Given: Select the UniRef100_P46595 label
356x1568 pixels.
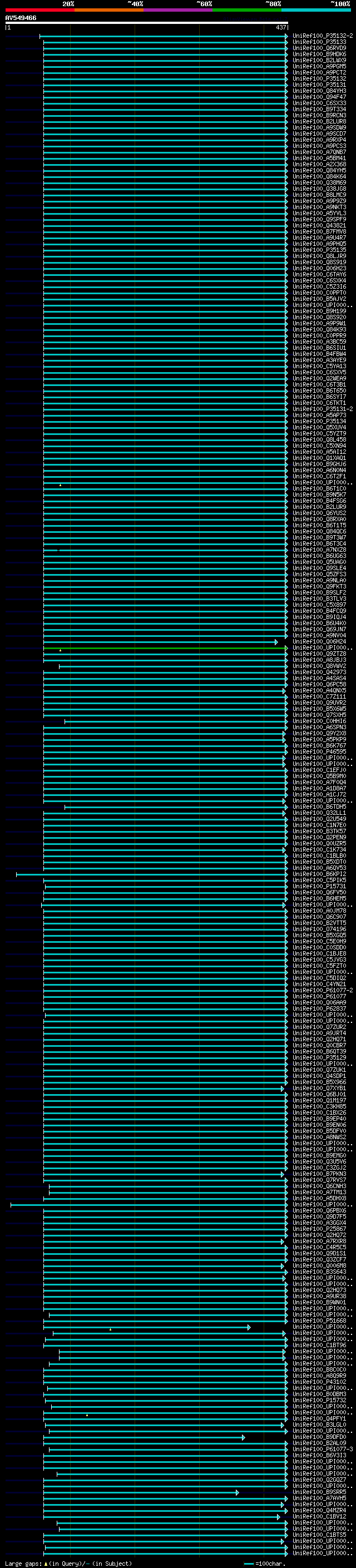Looking at the screenshot, I should click(x=319, y=752).
